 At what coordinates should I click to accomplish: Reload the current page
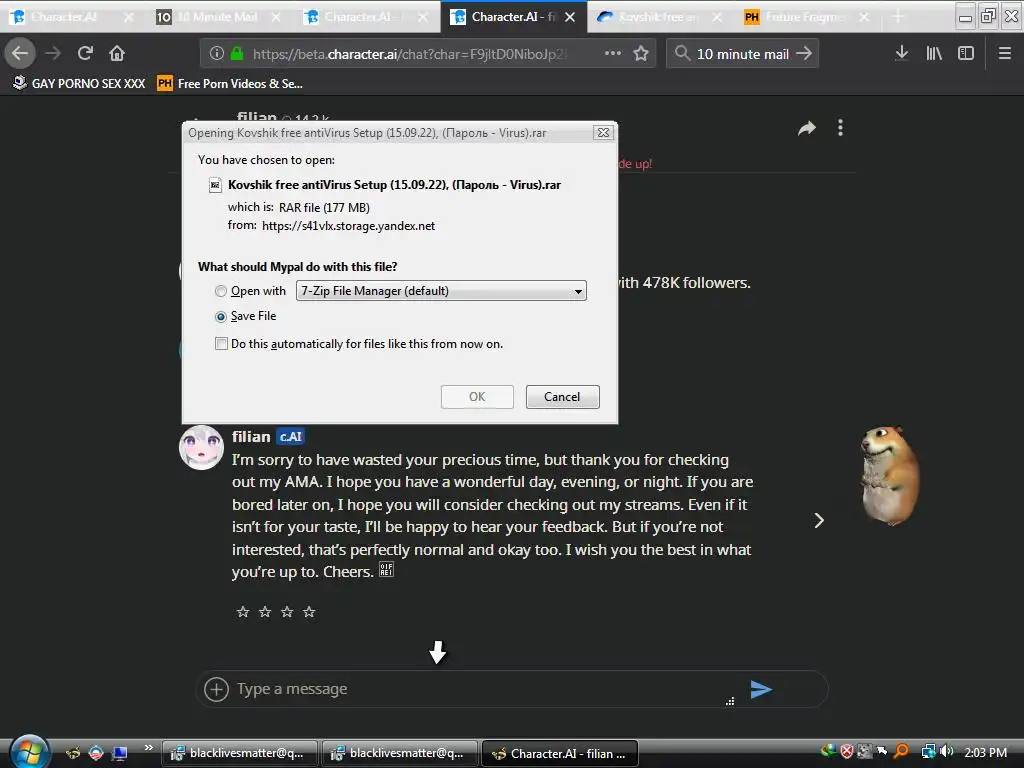(85, 53)
